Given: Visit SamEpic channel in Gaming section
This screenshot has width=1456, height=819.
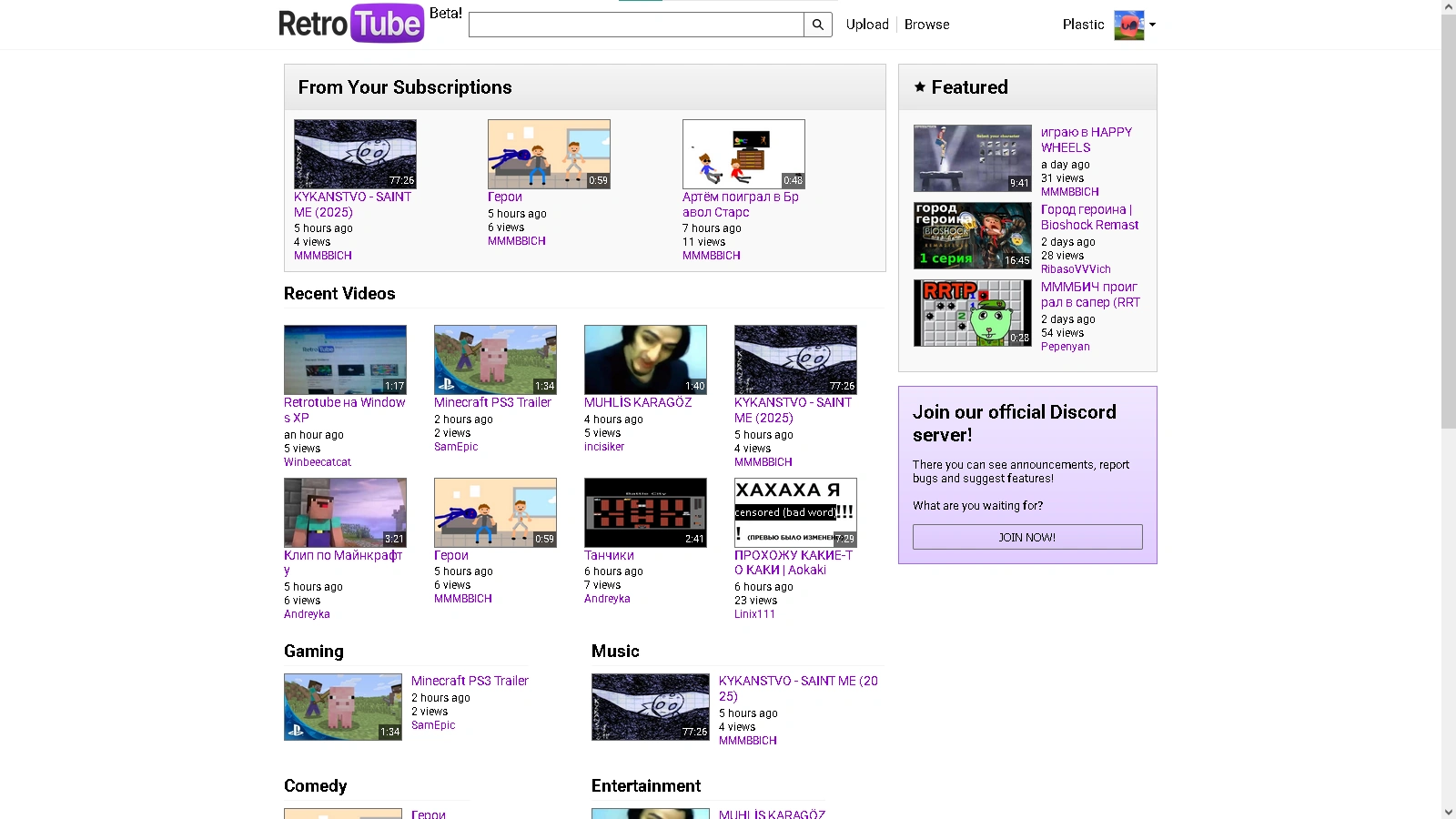Looking at the screenshot, I should [433, 725].
